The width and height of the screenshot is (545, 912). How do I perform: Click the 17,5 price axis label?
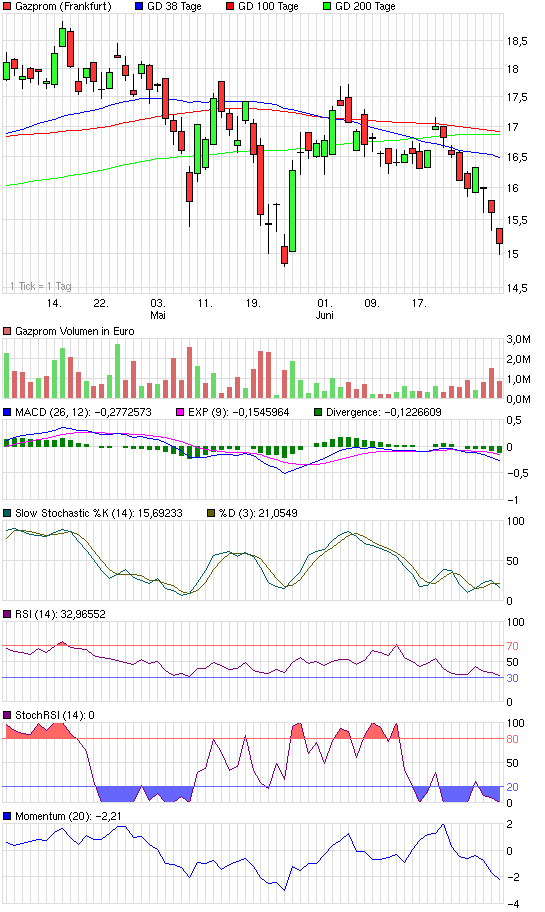517,98
